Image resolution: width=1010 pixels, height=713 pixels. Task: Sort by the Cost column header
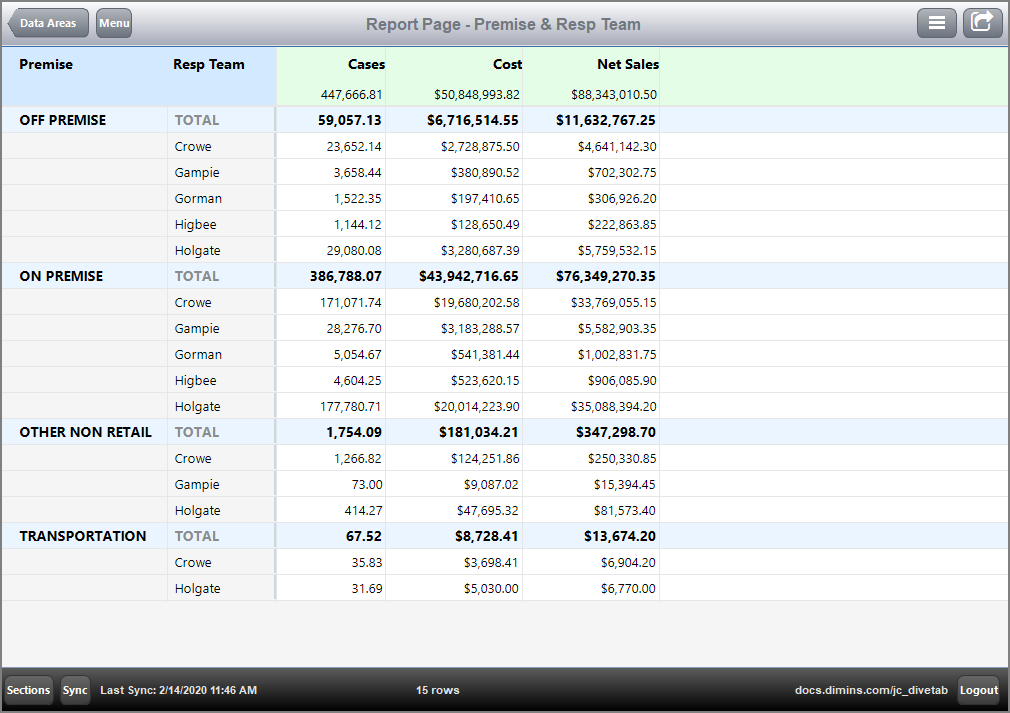click(x=510, y=64)
